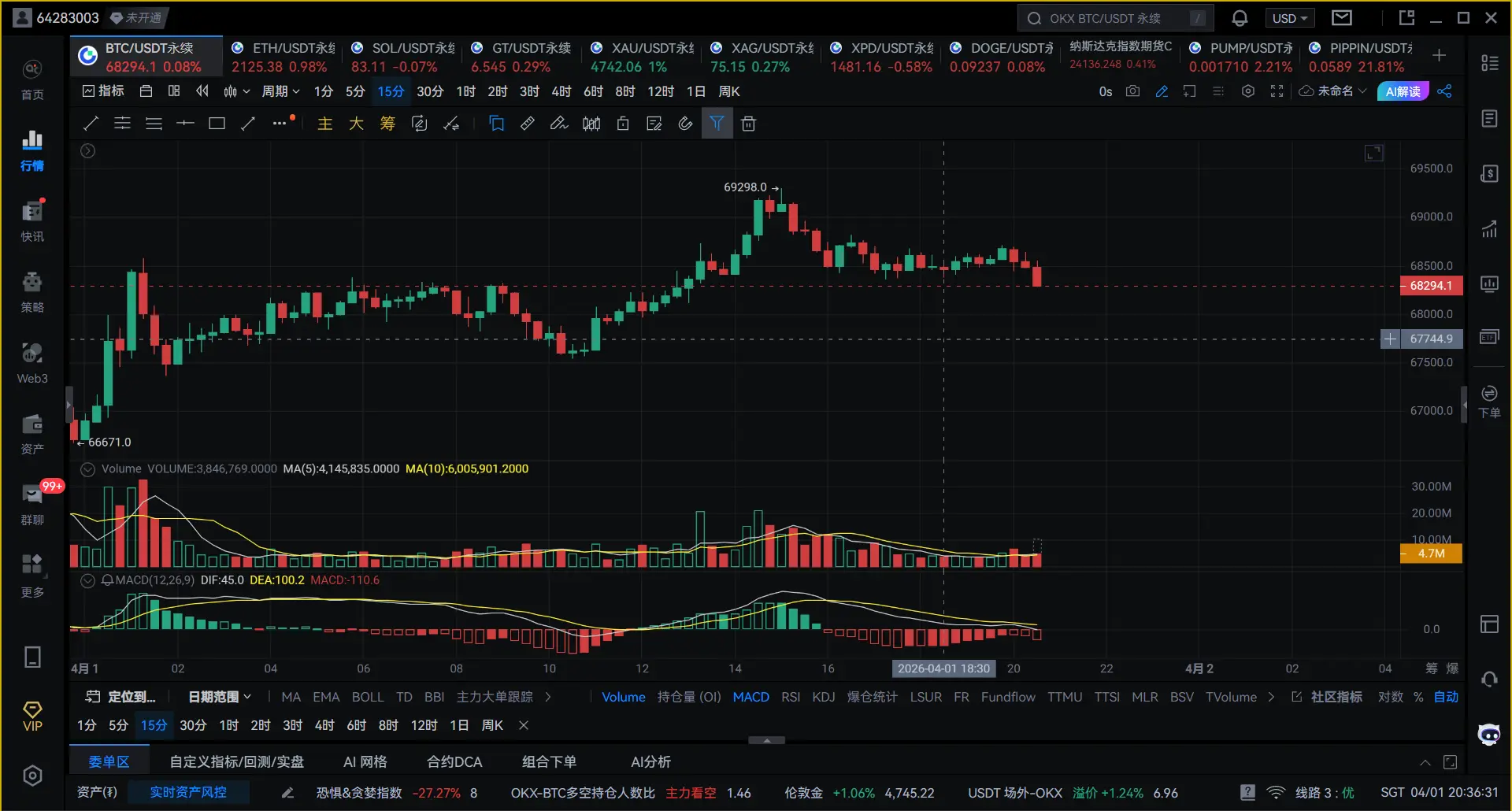Select the rectangle drawing tool
This screenshot has width=1512, height=811.
pos(217,124)
